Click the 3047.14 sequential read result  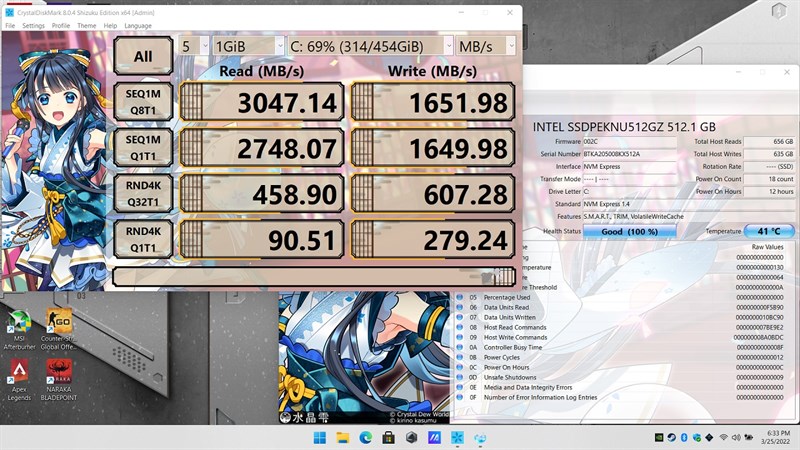click(x=262, y=102)
